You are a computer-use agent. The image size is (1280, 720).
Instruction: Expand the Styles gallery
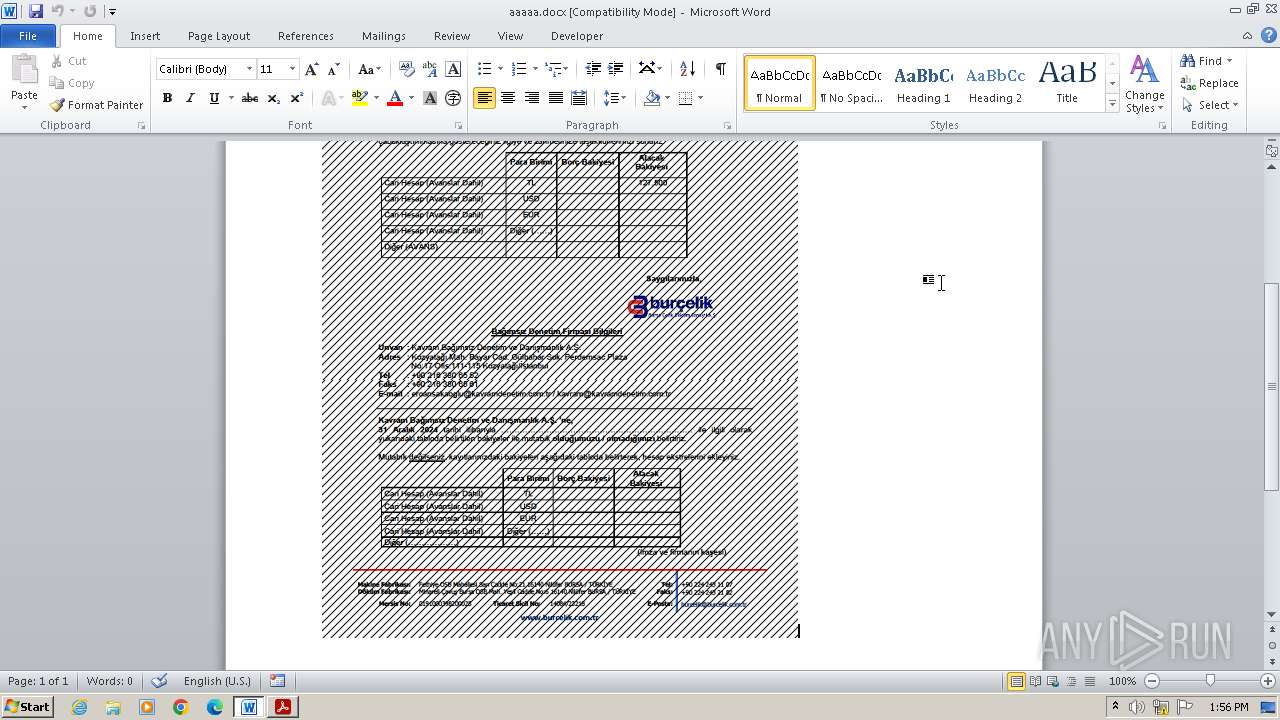click(1112, 104)
